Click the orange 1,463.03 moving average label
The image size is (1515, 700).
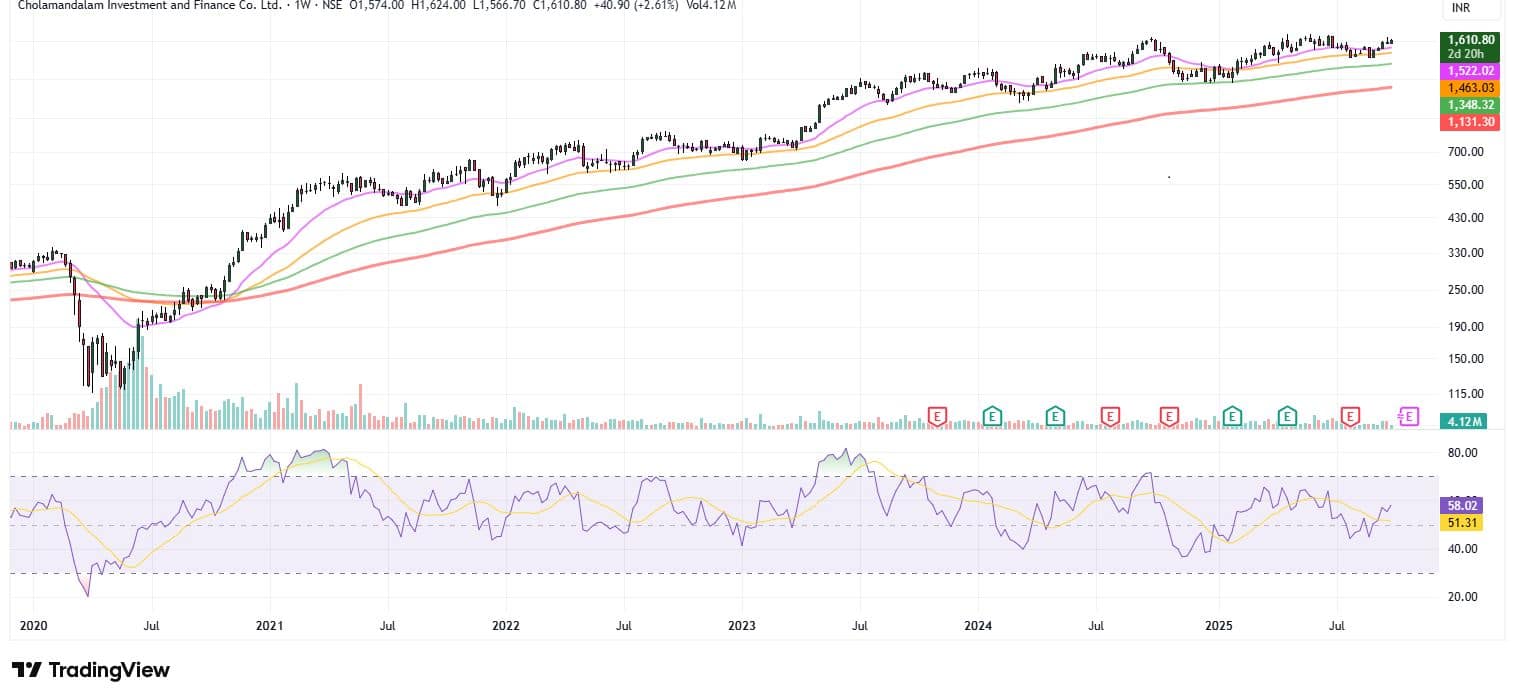(x=1468, y=88)
